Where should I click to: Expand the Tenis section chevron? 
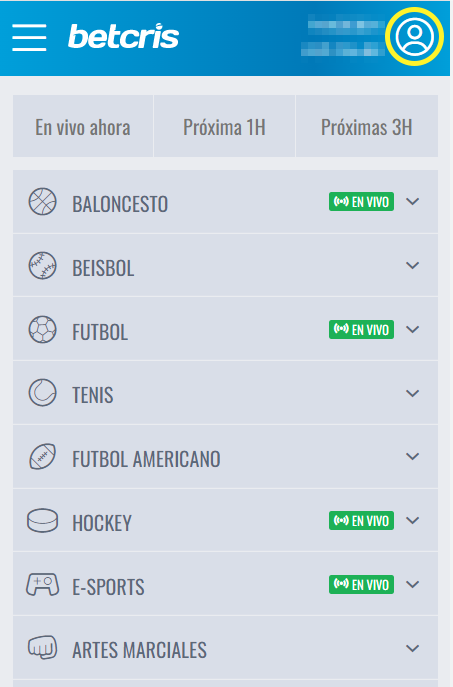pos(413,393)
